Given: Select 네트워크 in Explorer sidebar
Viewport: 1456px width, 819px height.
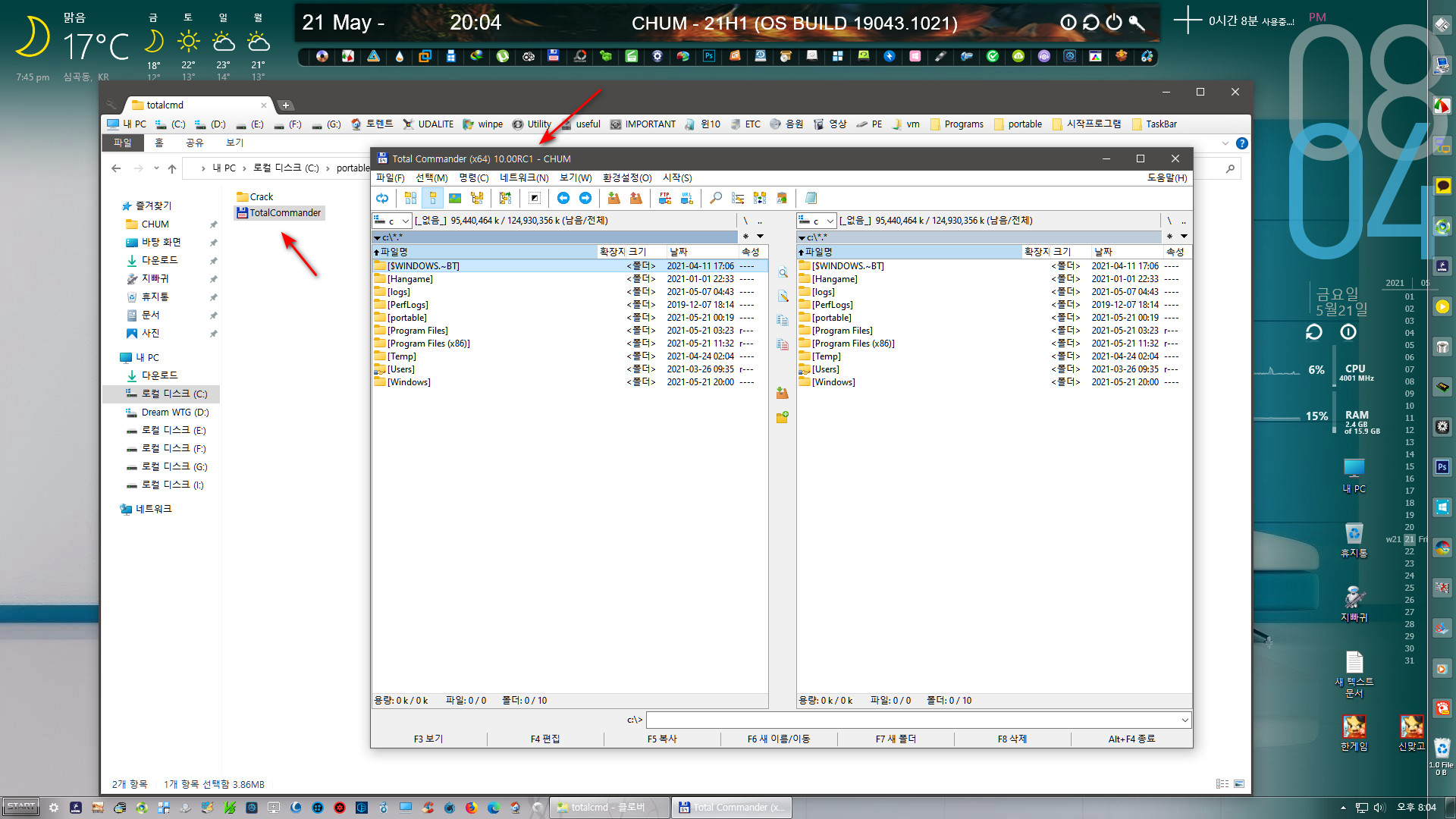Looking at the screenshot, I should click(146, 509).
